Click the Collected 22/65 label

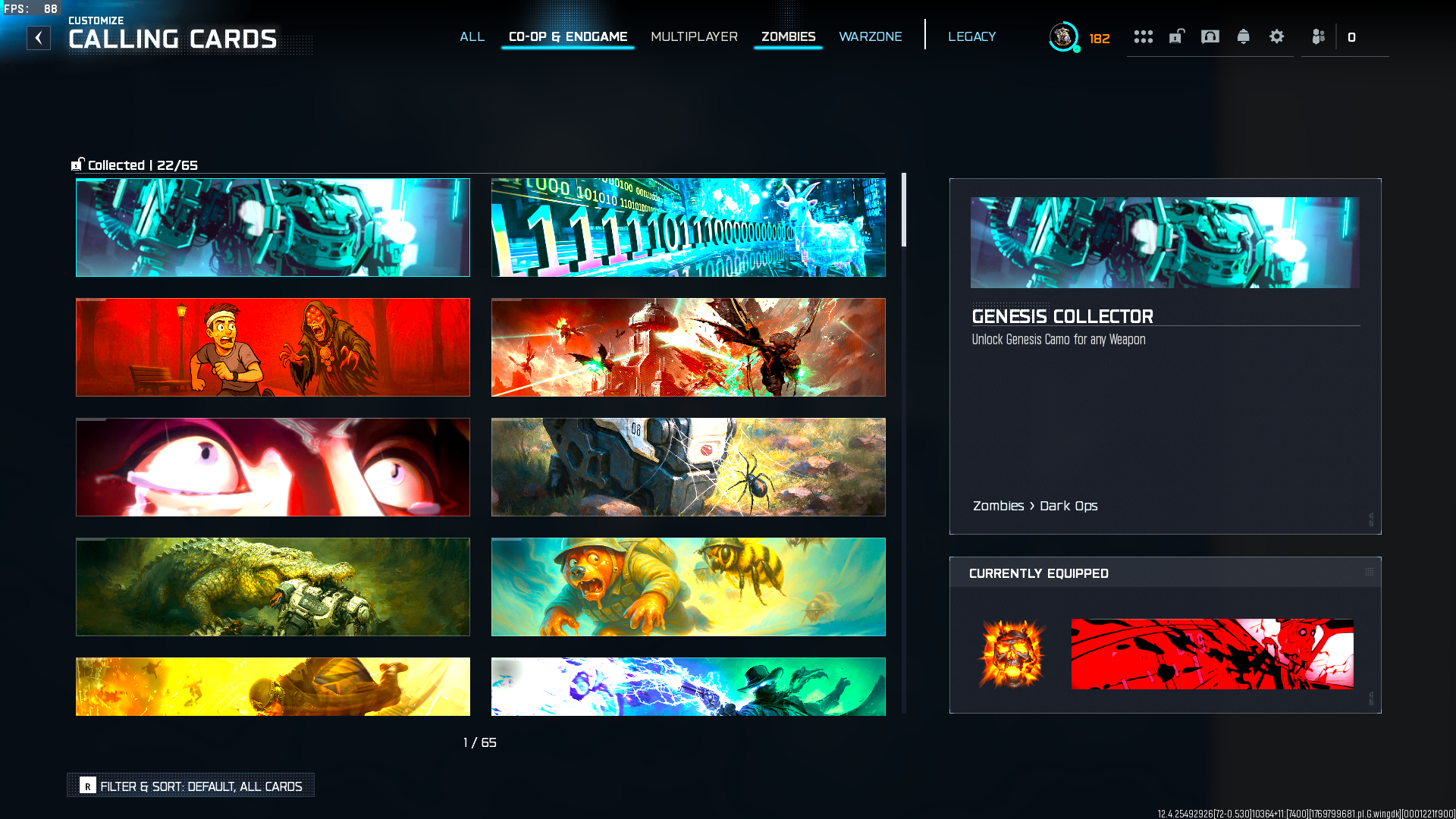pos(143,165)
